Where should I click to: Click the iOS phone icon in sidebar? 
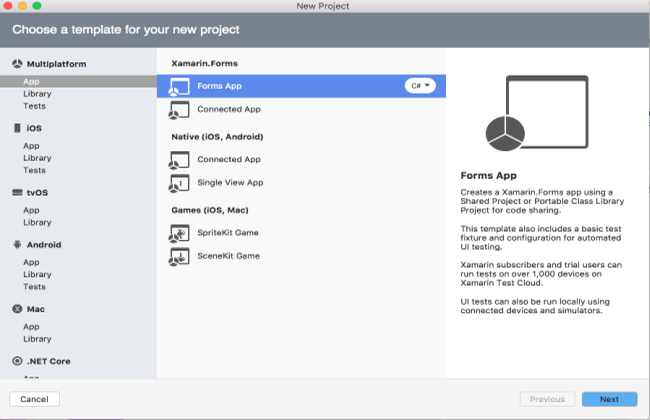[17, 128]
